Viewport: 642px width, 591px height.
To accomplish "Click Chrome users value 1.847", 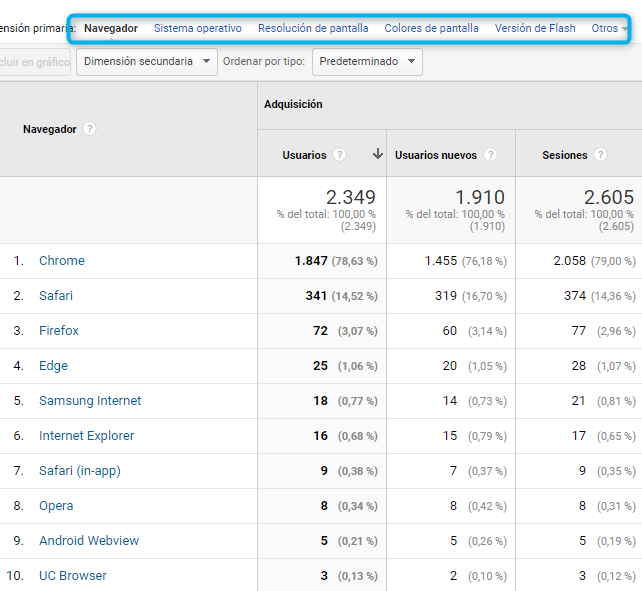I will click(311, 261).
